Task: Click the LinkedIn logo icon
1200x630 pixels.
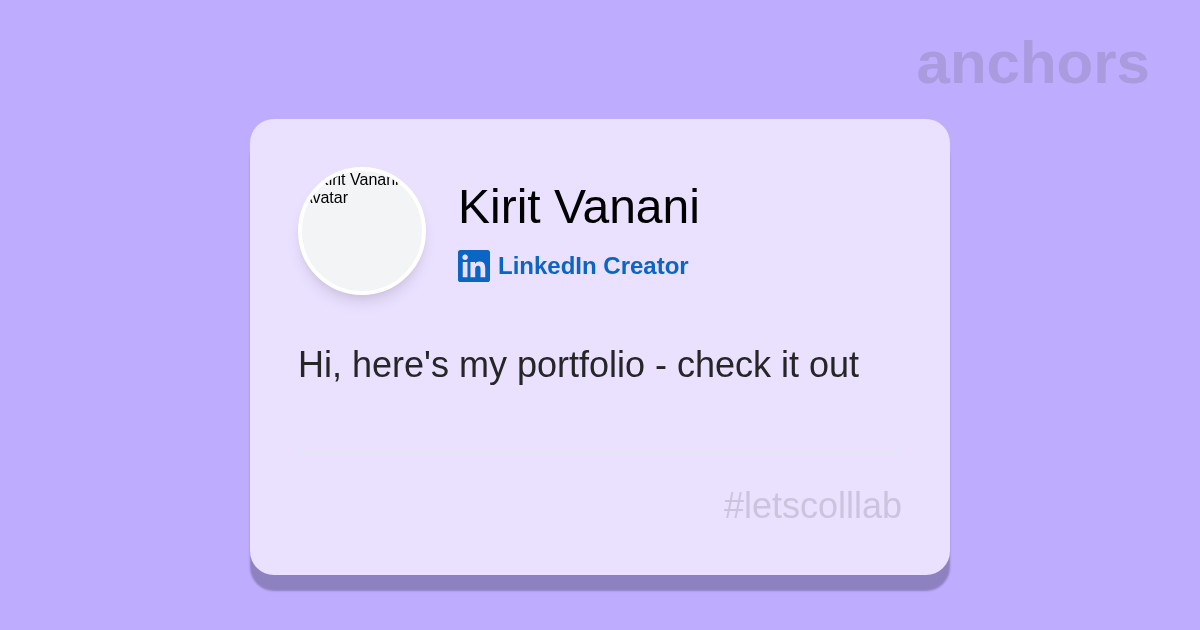Action: [474, 266]
